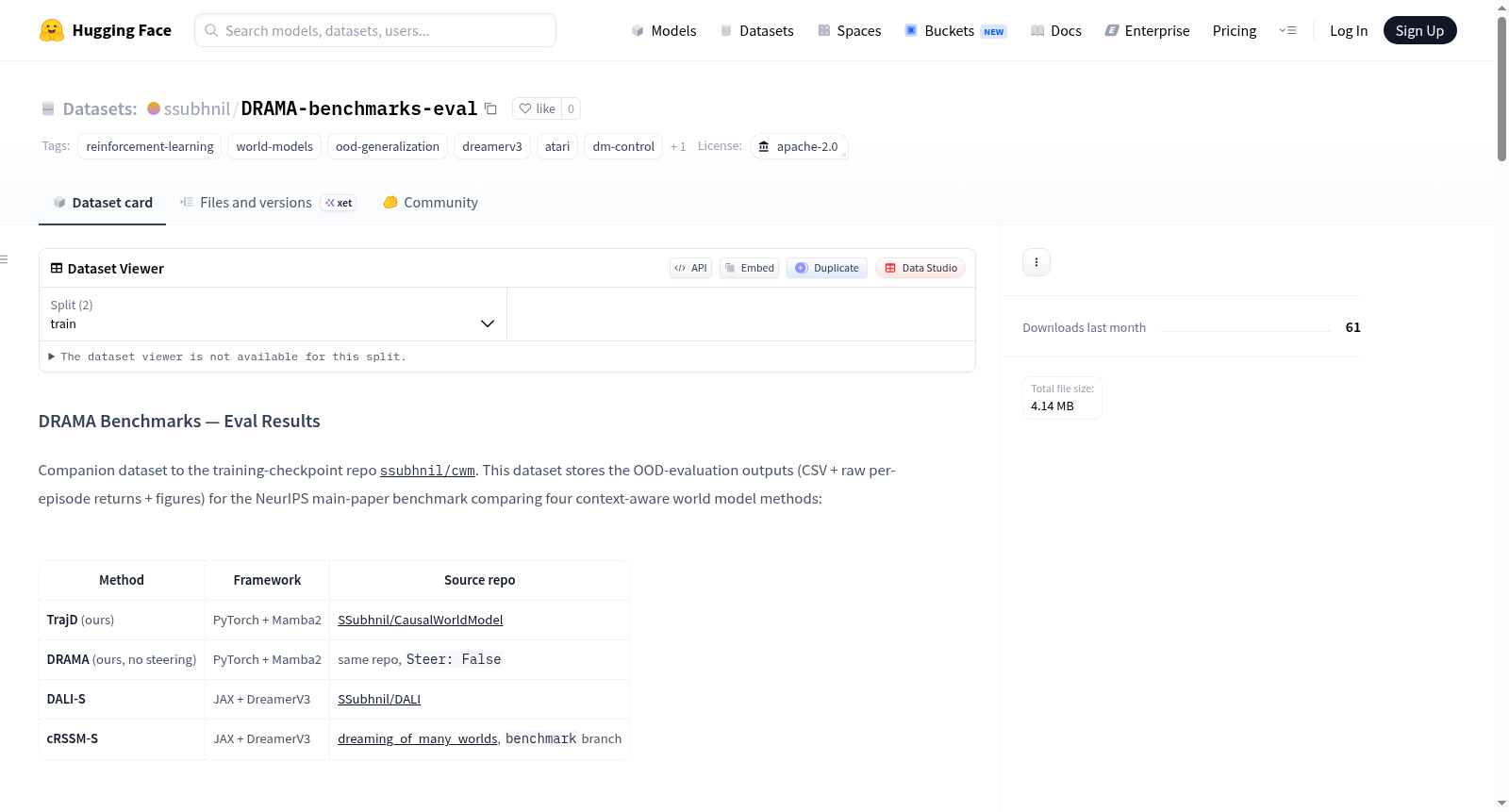Click the world-models tag
Image resolution: width=1509 pixels, height=812 pixels.
point(274,146)
